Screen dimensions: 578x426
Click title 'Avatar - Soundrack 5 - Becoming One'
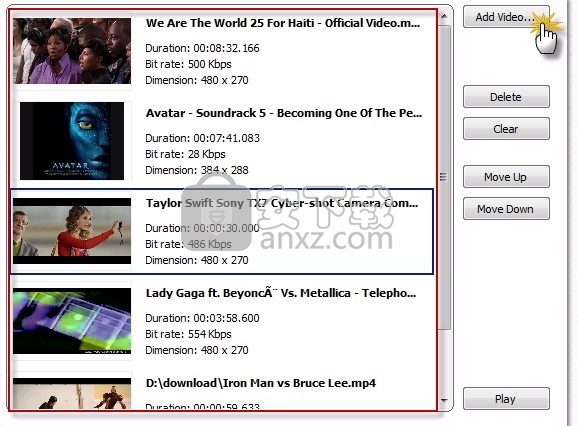click(284, 113)
